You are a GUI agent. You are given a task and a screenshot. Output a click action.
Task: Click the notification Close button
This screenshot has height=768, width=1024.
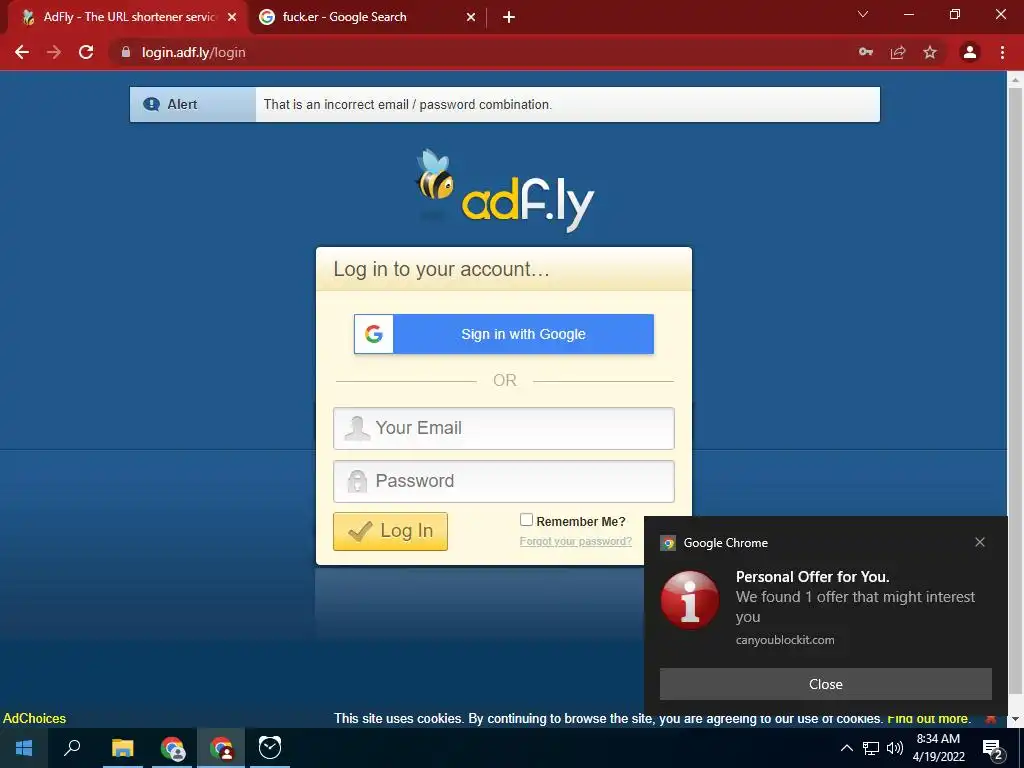point(825,684)
